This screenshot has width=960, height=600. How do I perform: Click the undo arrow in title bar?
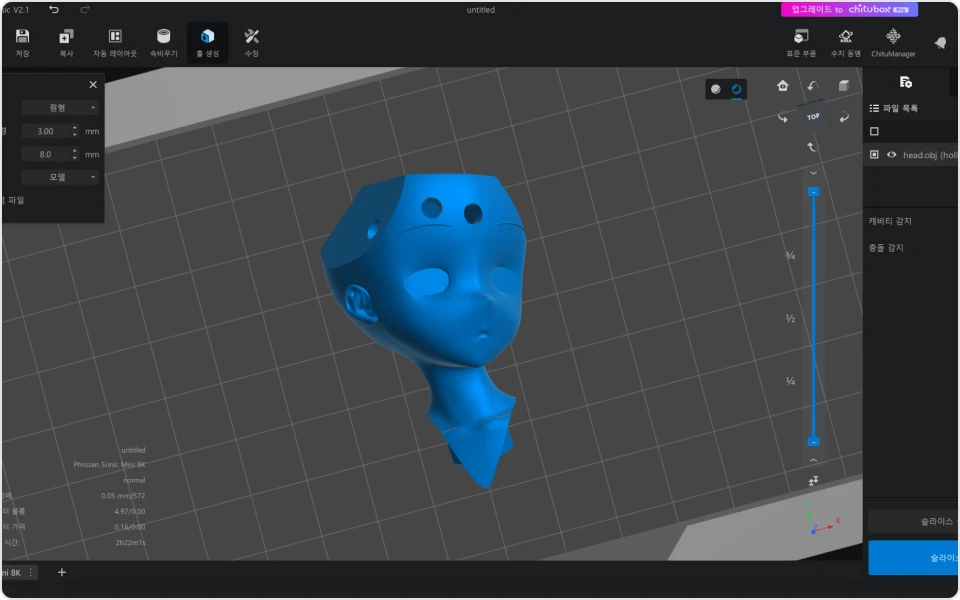[54, 9]
